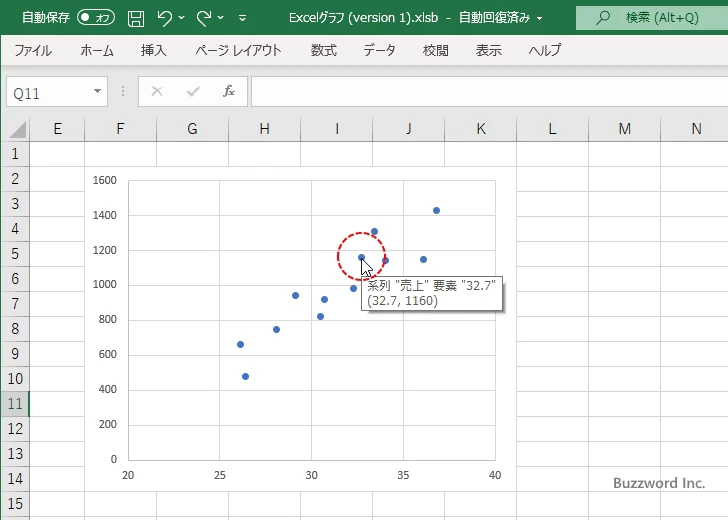Click the horizontal axis label 40
Image resolution: width=728 pixels, height=520 pixels.
(x=495, y=475)
